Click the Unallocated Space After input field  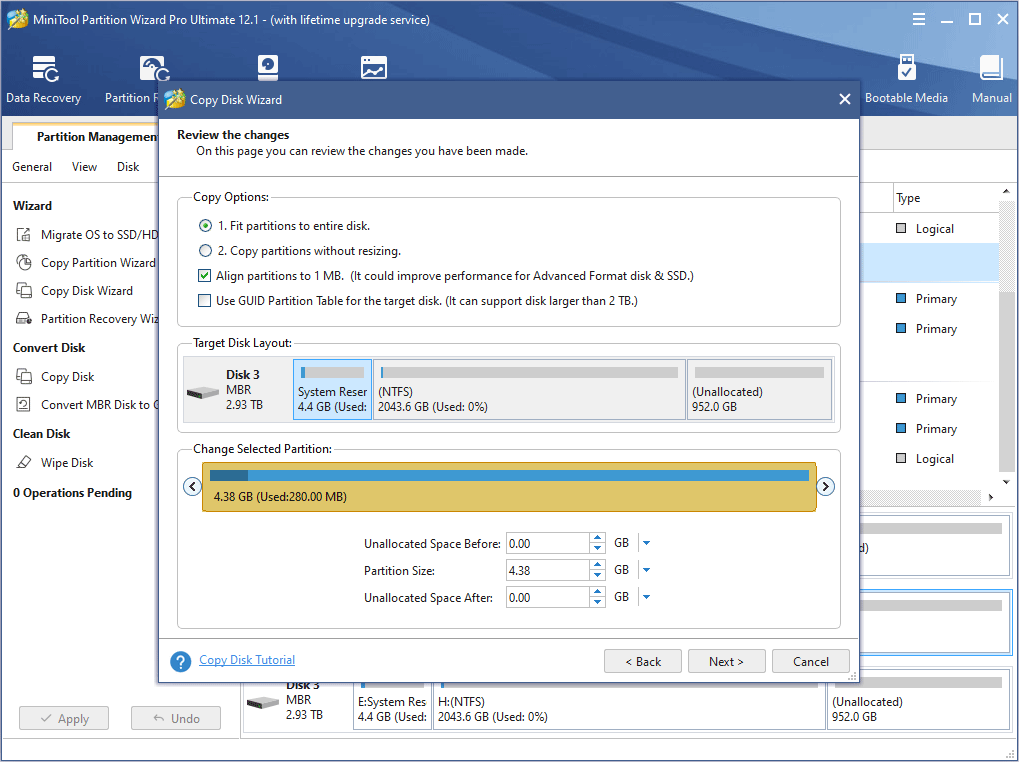click(548, 597)
